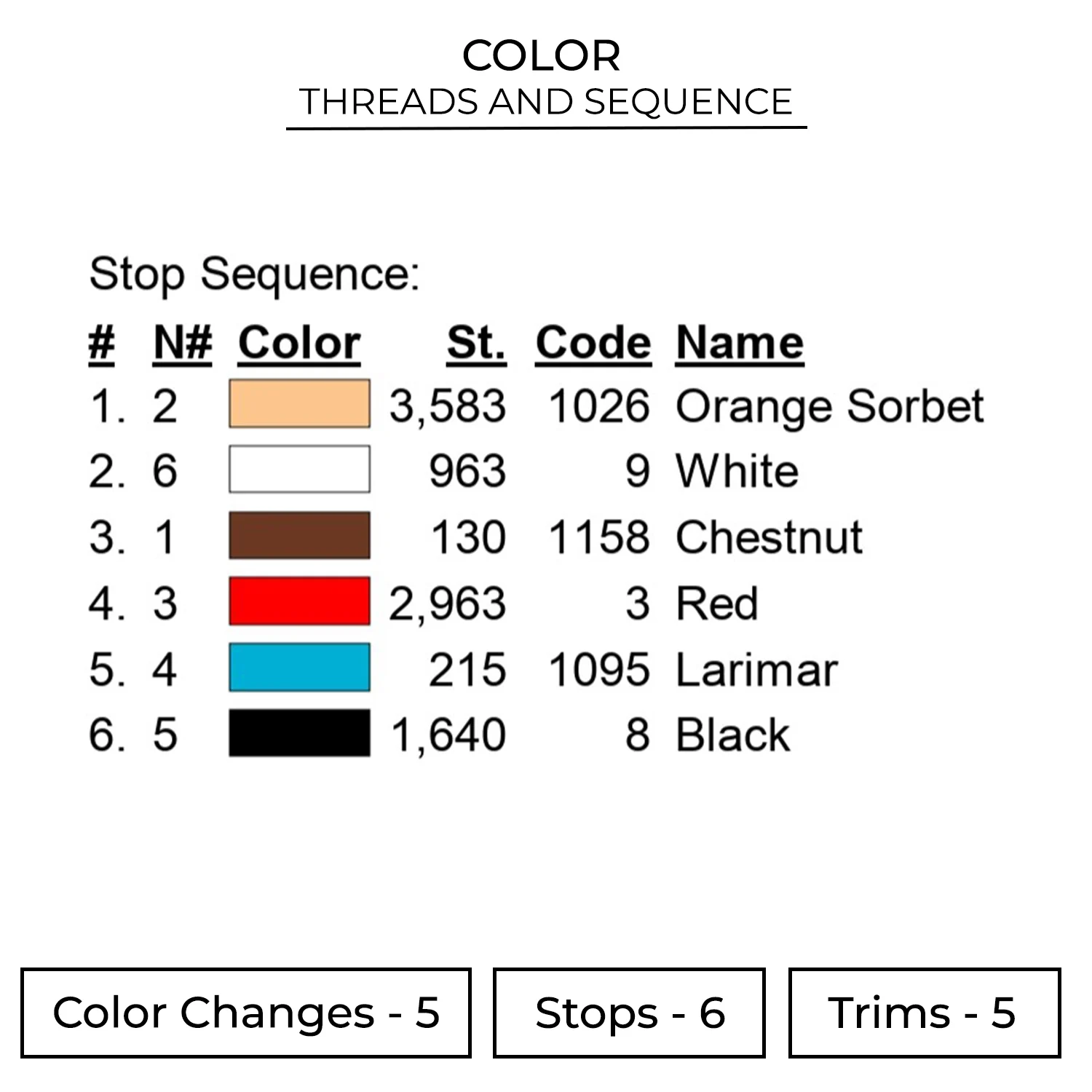Click the Threads and Sequence heading
This screenshot has width=1092, height=1092.
point(546,101)
